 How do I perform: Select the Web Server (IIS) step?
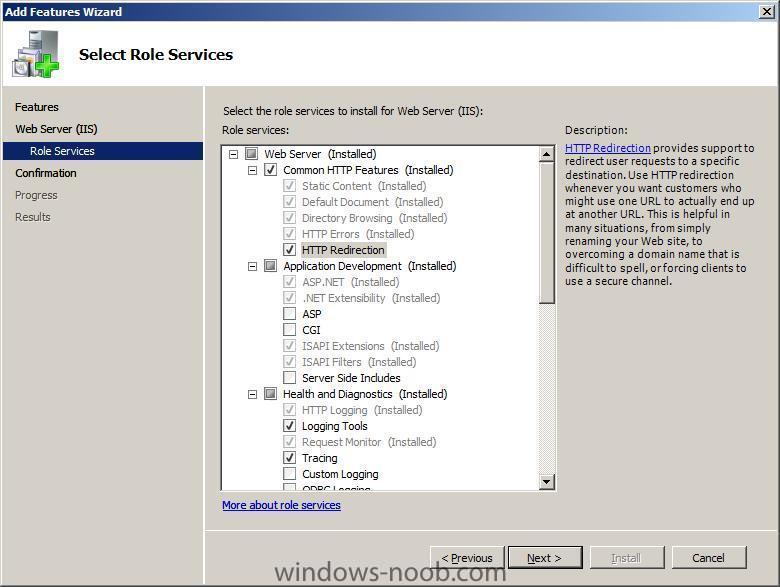pos(56,129)
